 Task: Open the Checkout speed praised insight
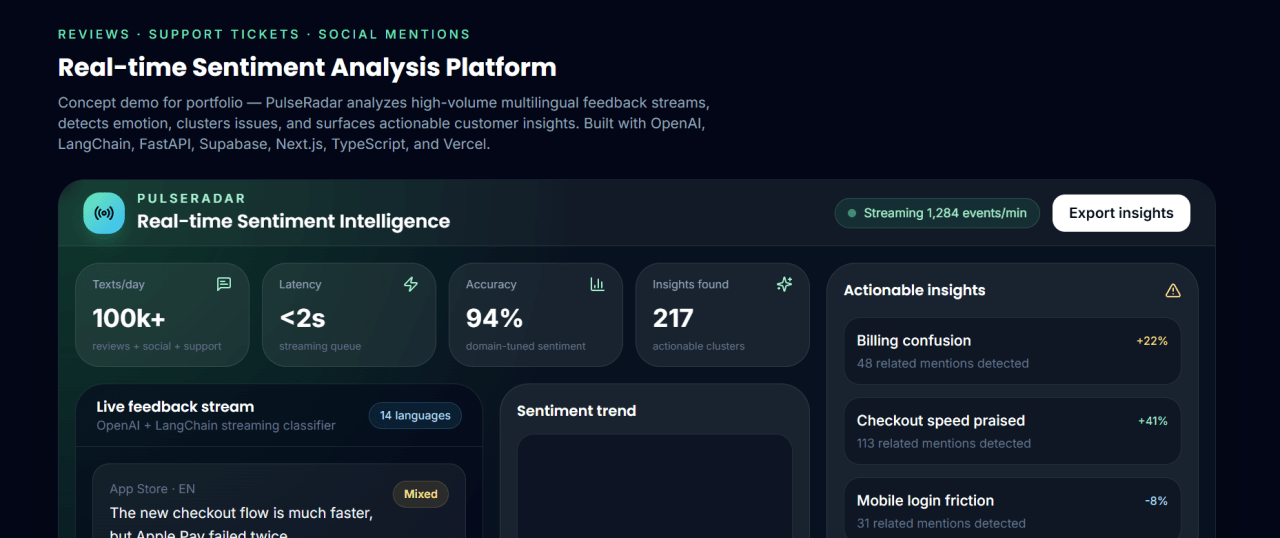coord(1012,431)
